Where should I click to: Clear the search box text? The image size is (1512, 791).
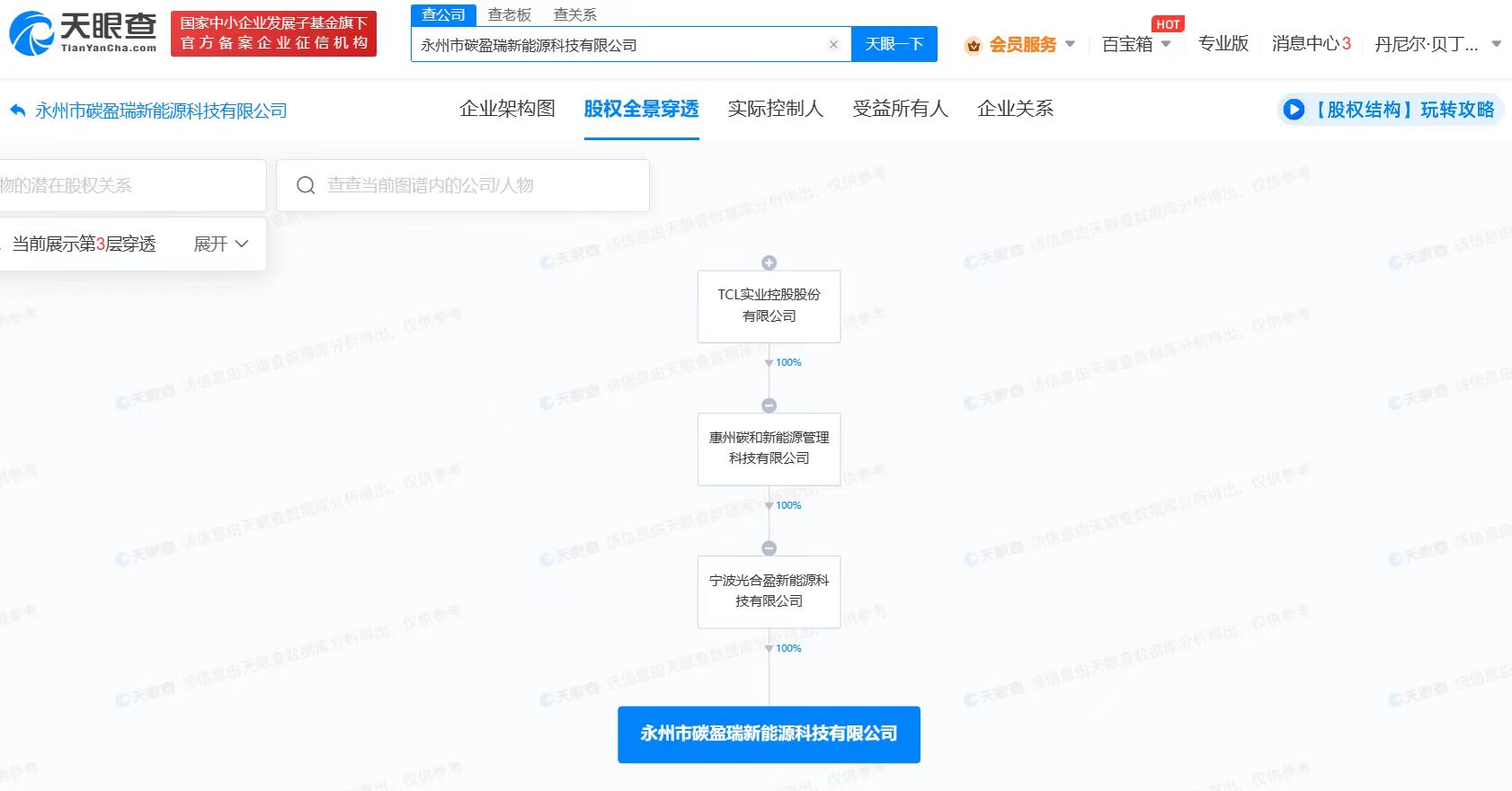833,44
